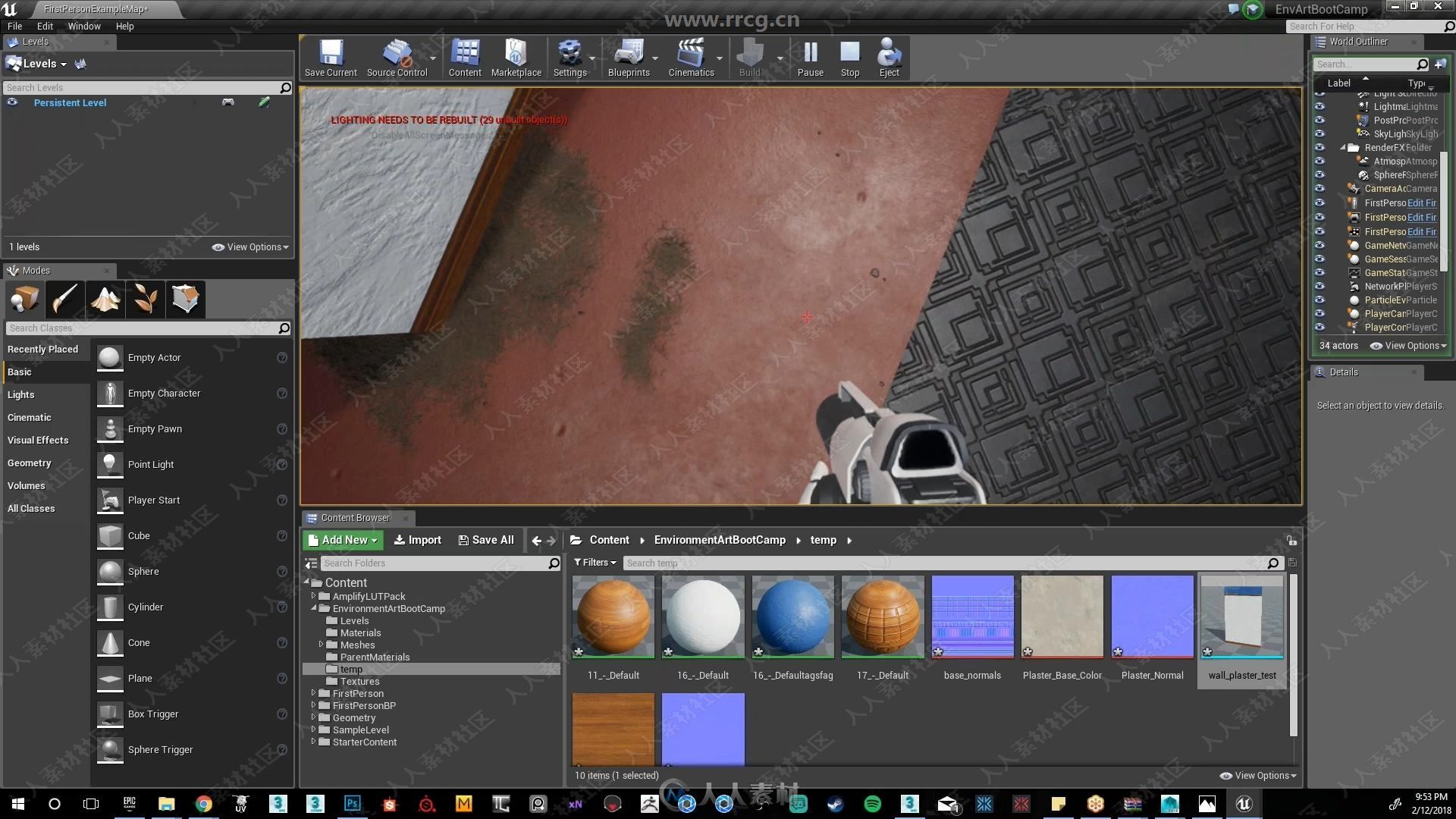This screenshot has width=1456, height=819.
Task: Click the Build toolbar icon
Action: [749, 58]
